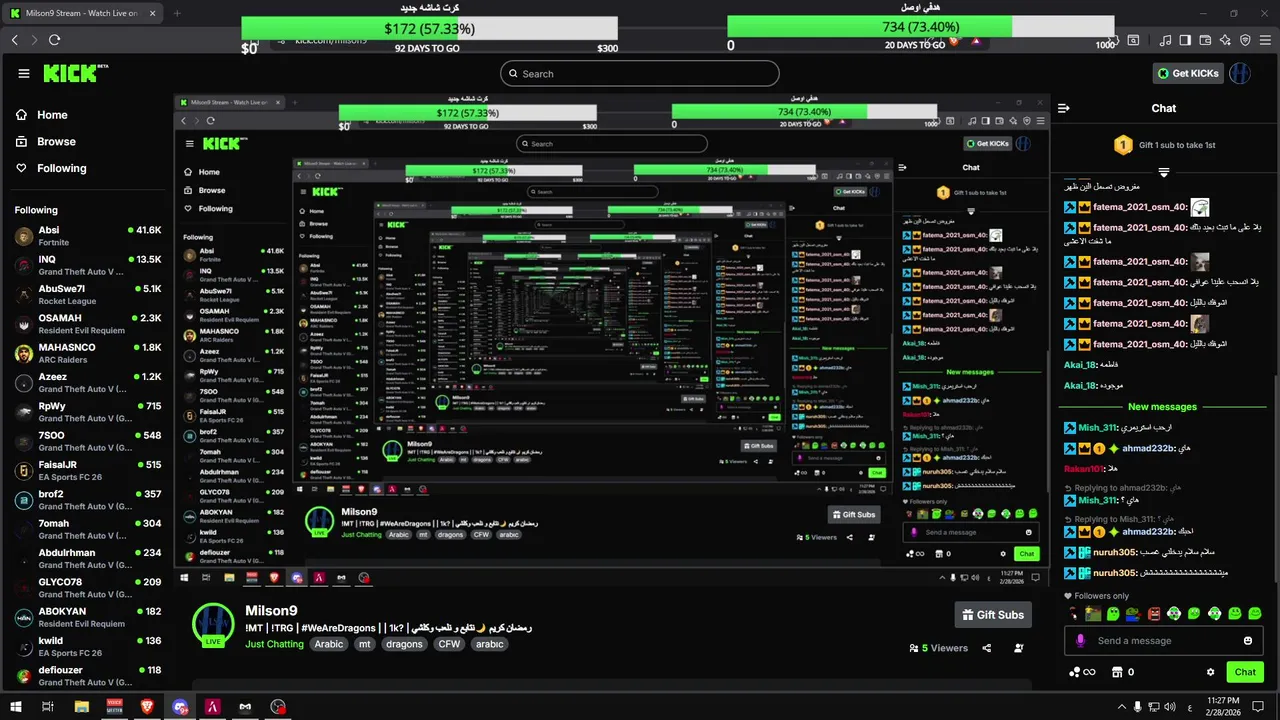Open chat settings gear icon

pyautogui.click(x=1210, y=672)
